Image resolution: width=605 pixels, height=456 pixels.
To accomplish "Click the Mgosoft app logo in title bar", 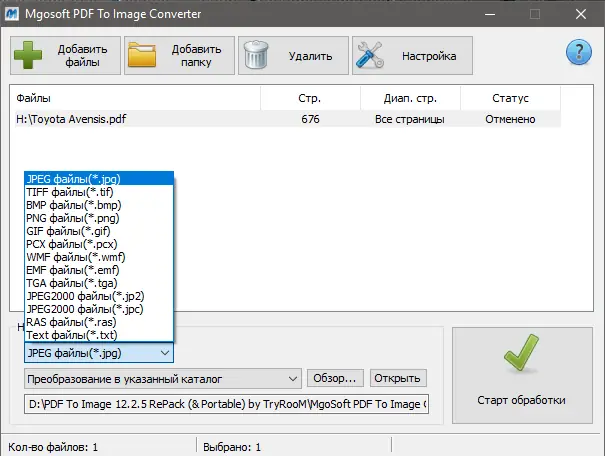I will coord(12,14).
